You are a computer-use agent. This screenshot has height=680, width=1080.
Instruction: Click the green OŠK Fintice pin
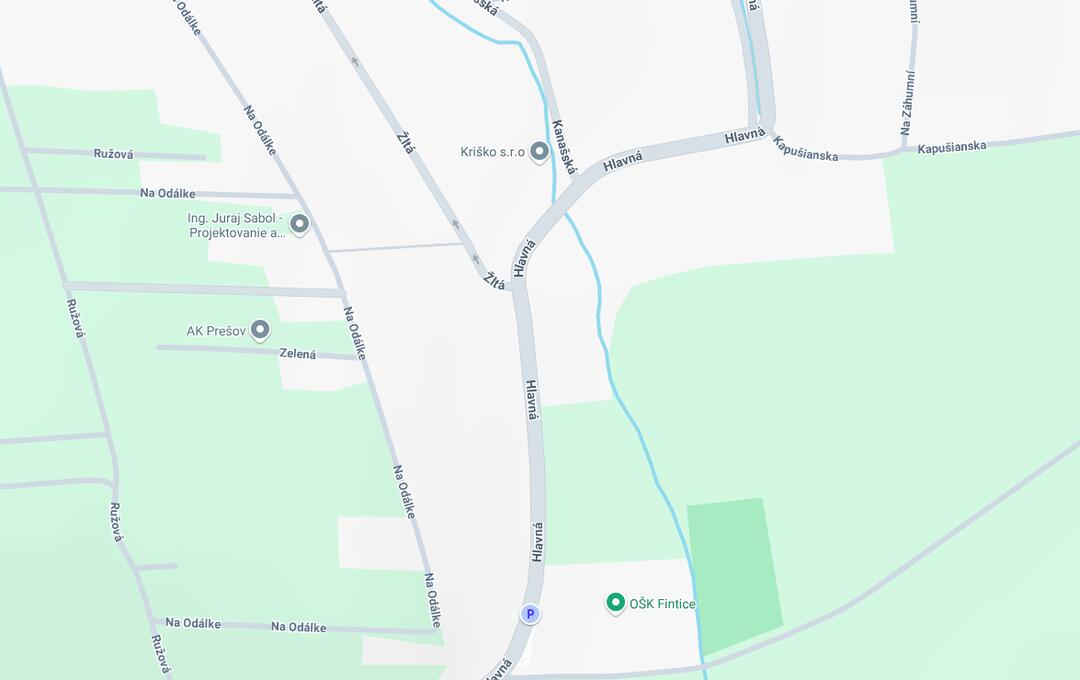tap(615, 603)
